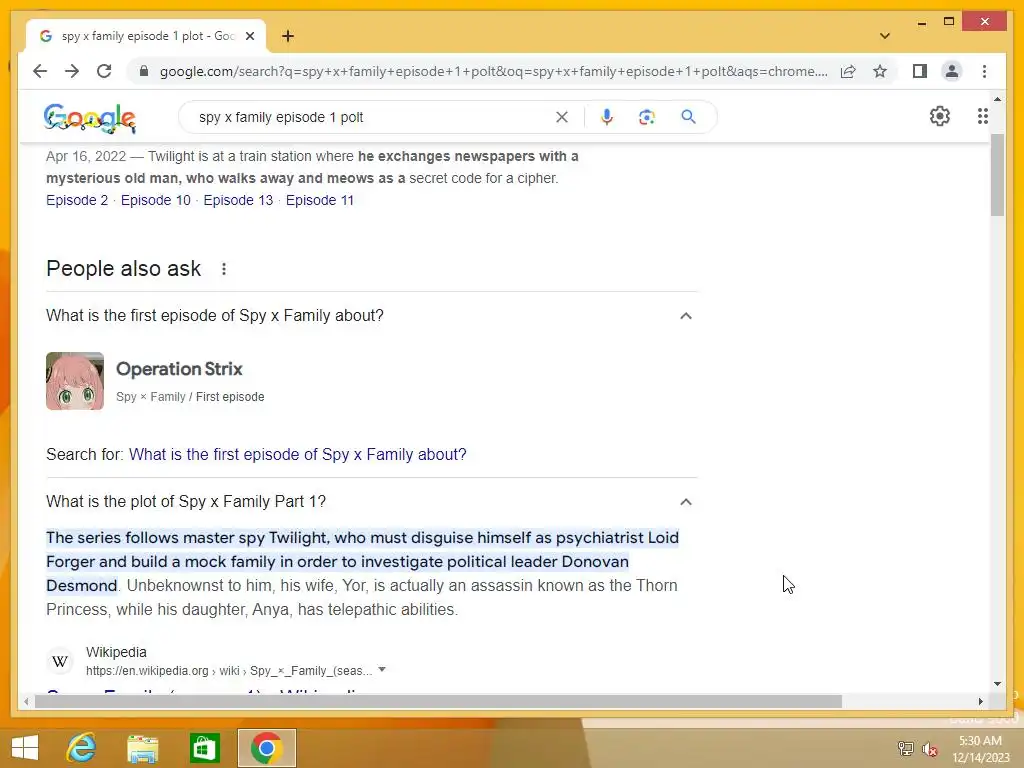1024x768 pixels.
Task: Click the Chrome address bar URL
Action: pos(493,71)
